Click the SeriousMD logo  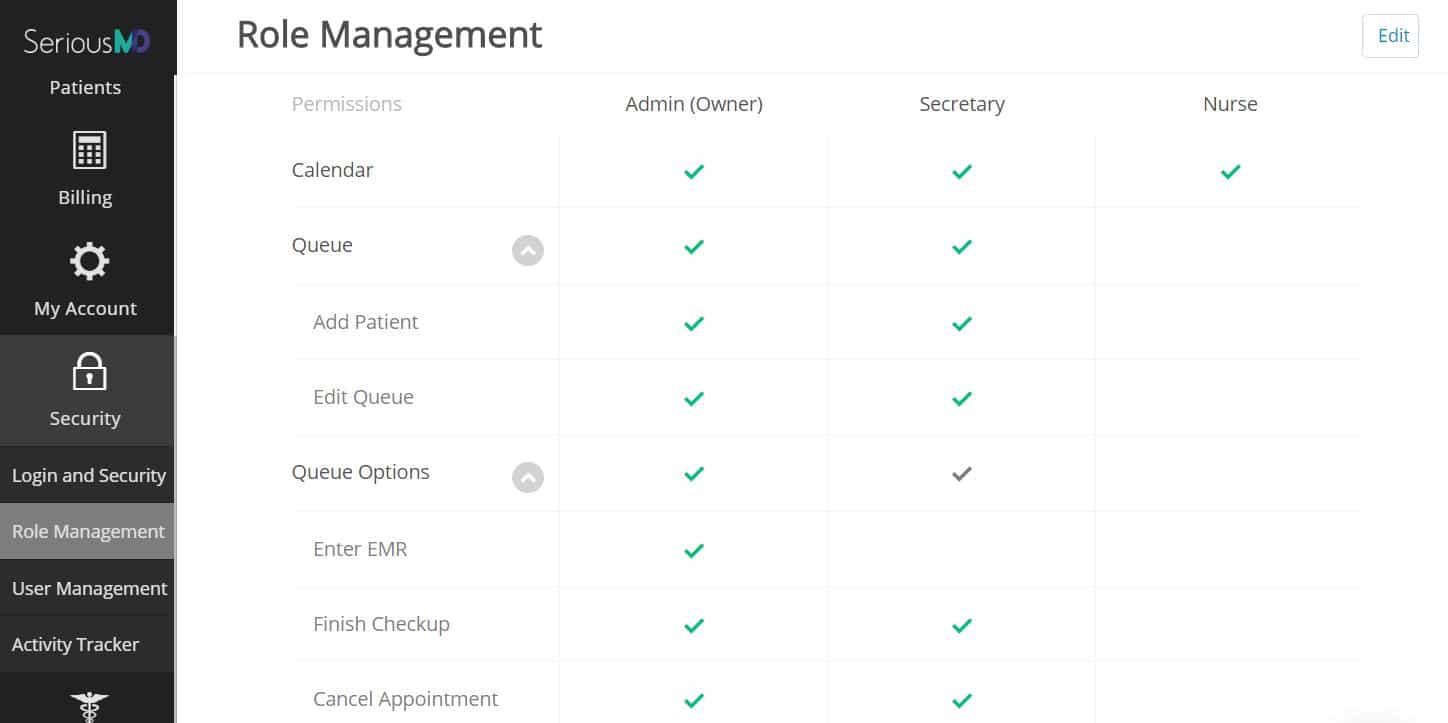tap(87, 41)
